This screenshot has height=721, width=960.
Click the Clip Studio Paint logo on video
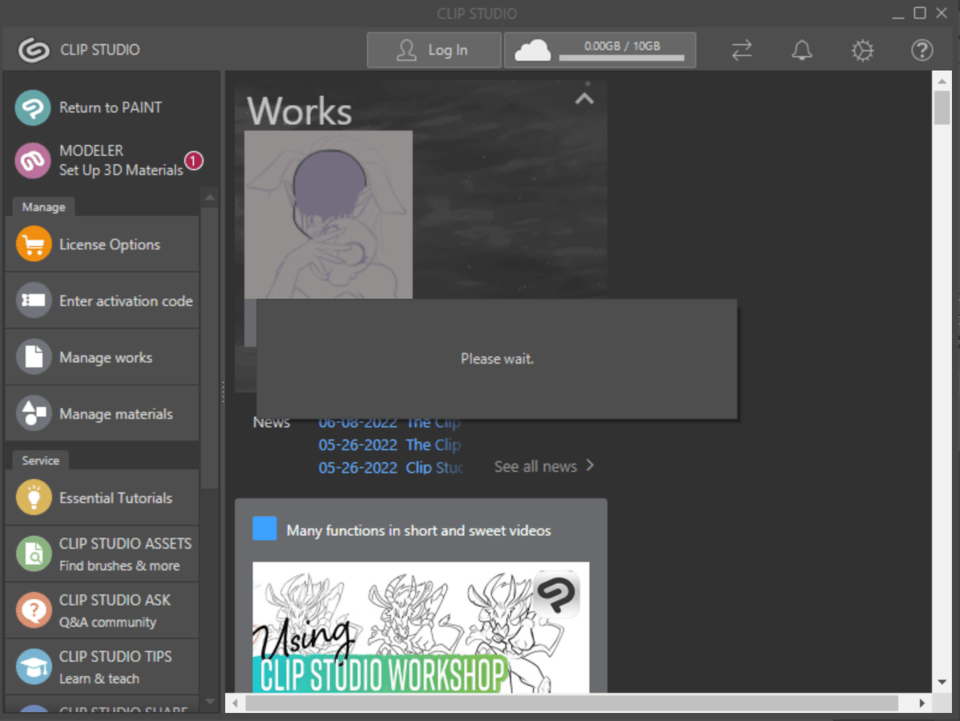tap(556, 594)
